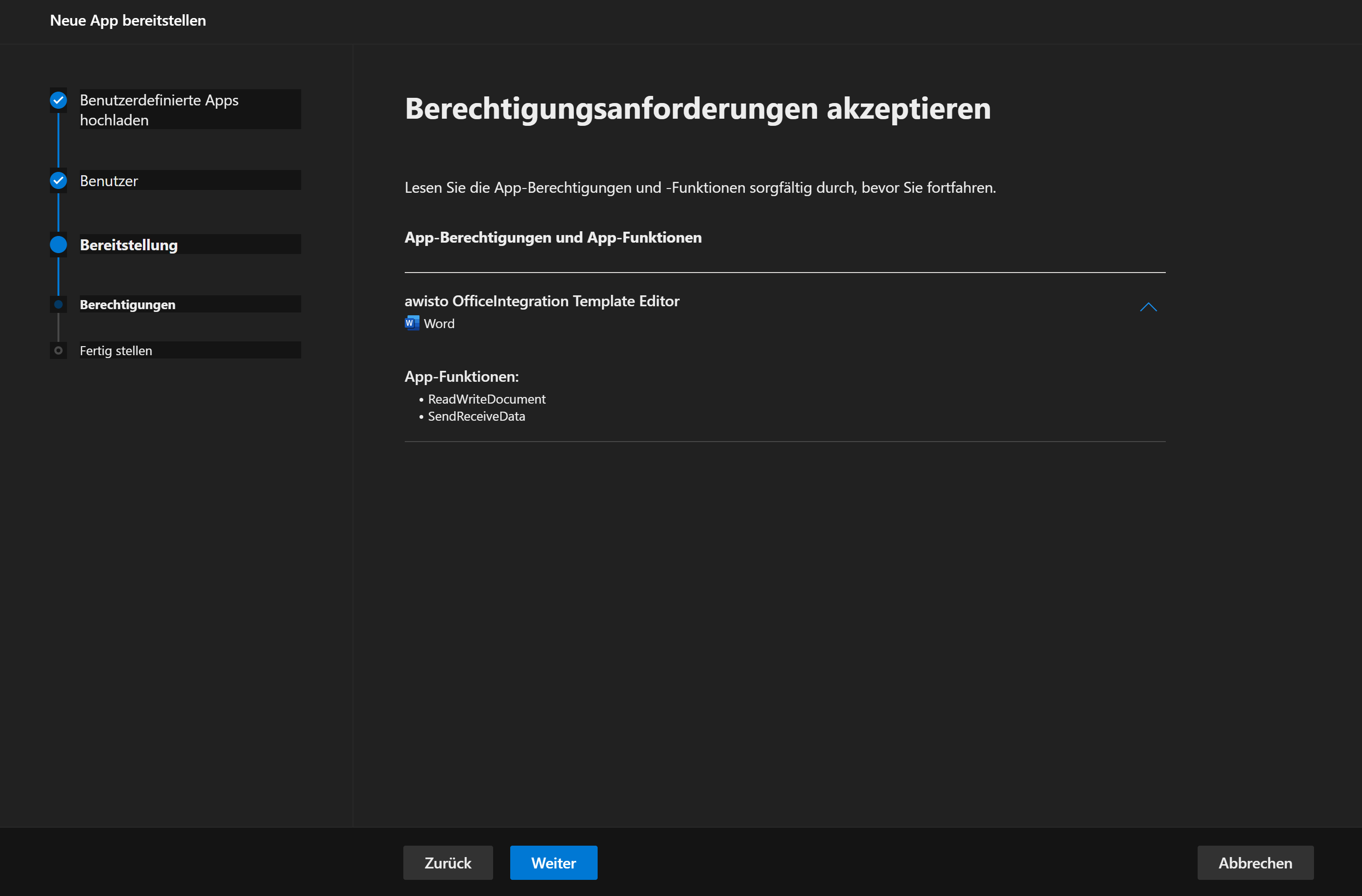Click the circle marker beside Fertig stellen
This screenshot has width=1362, height=896.
[x=58, y=350]
